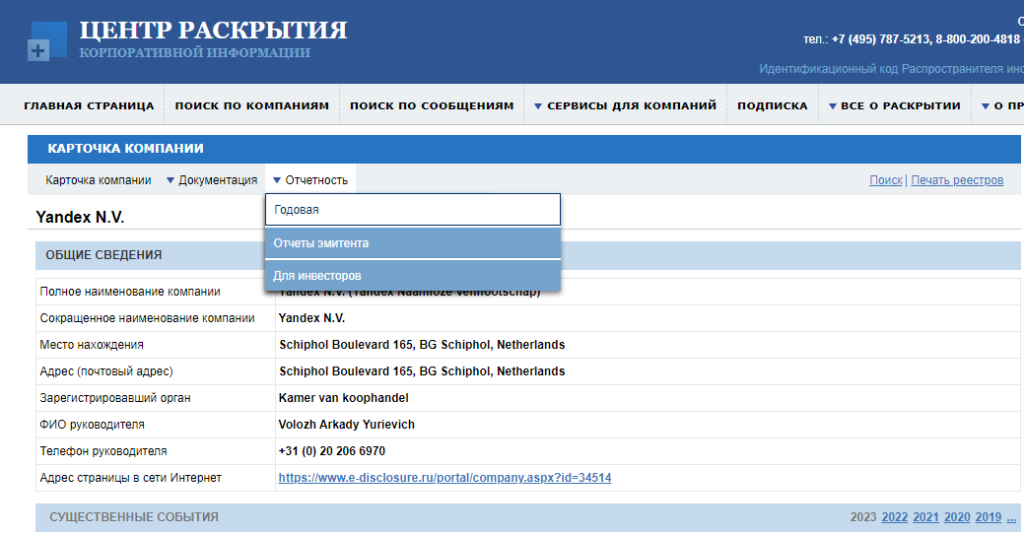This screenshot has width=1024, height=535.
Task: Choose Отчеты эмитента in menu
Action: click(x=413, y=243)
